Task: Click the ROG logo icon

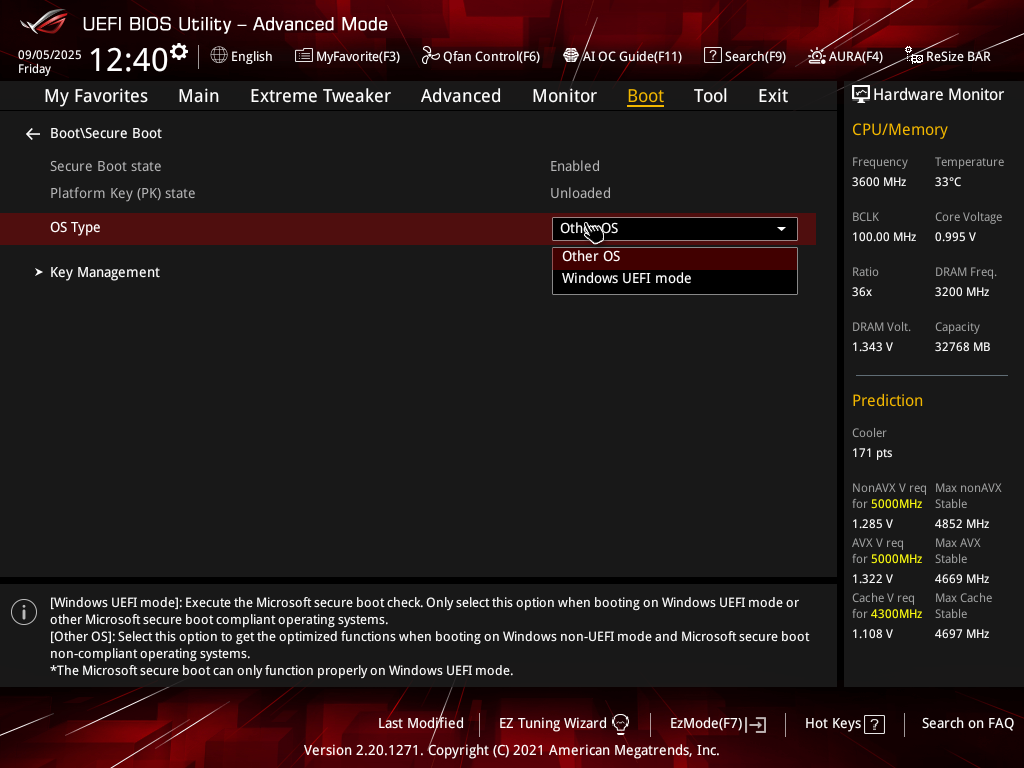Action: click(x=43, y=22)
